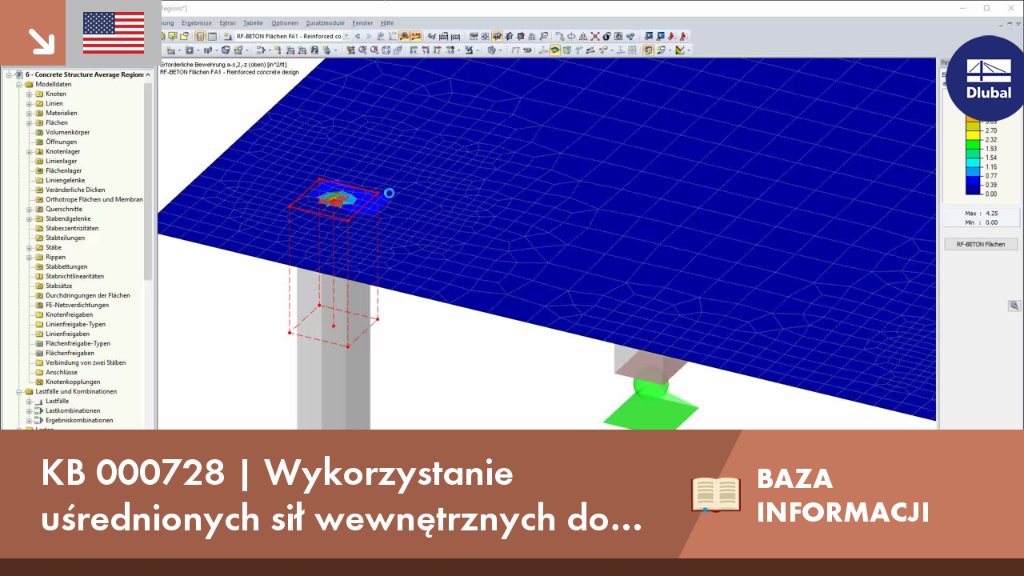The height and width of the screenshot is (576, 1024).
Task: Expand the Lastfälle tree node
Action: point(29,401)
